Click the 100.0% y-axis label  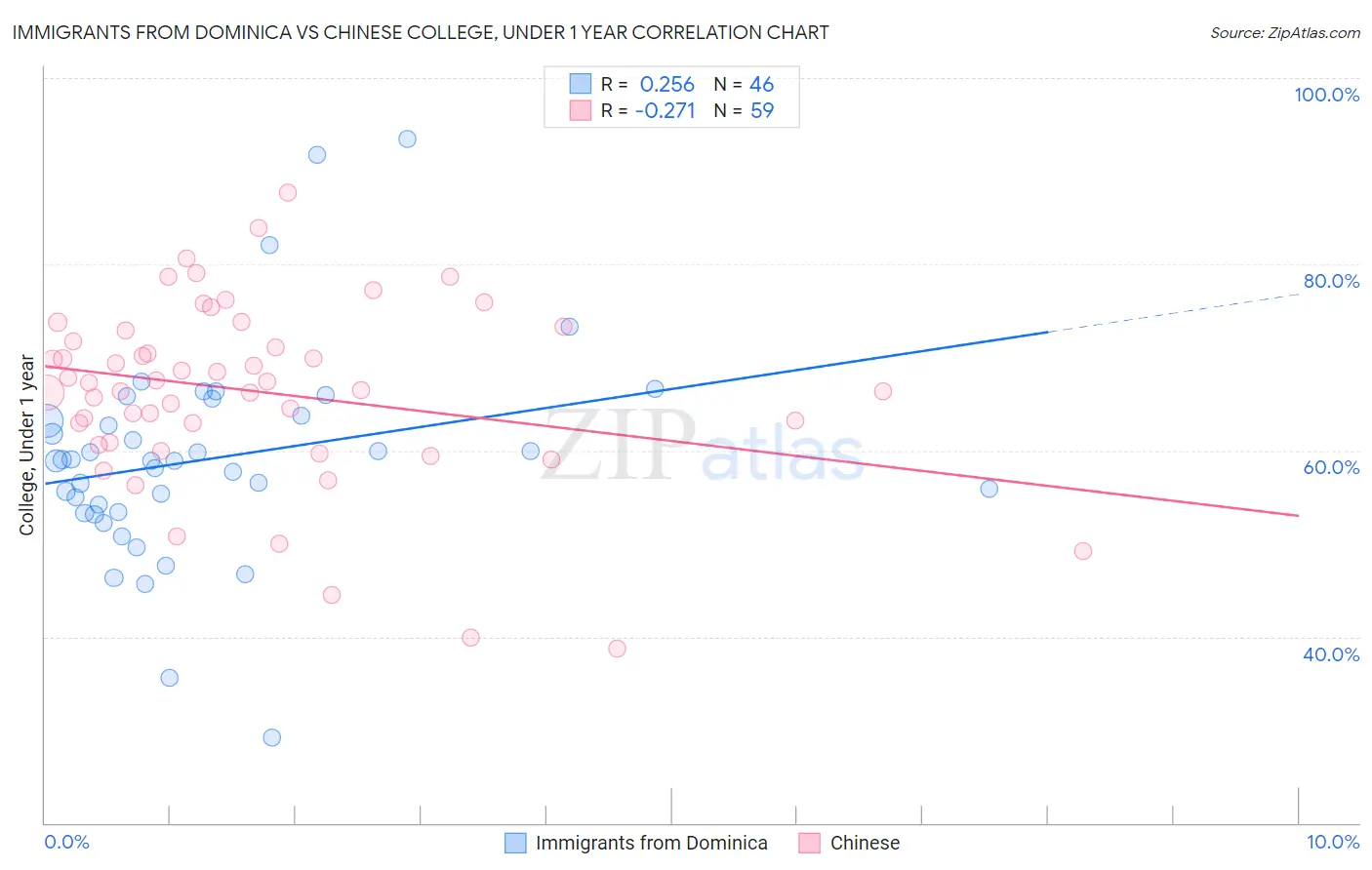1327,95
